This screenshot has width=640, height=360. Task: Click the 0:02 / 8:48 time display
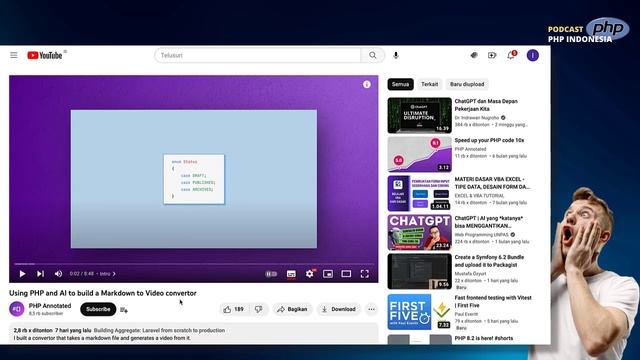pyautogui.click(x=82, y=273)
